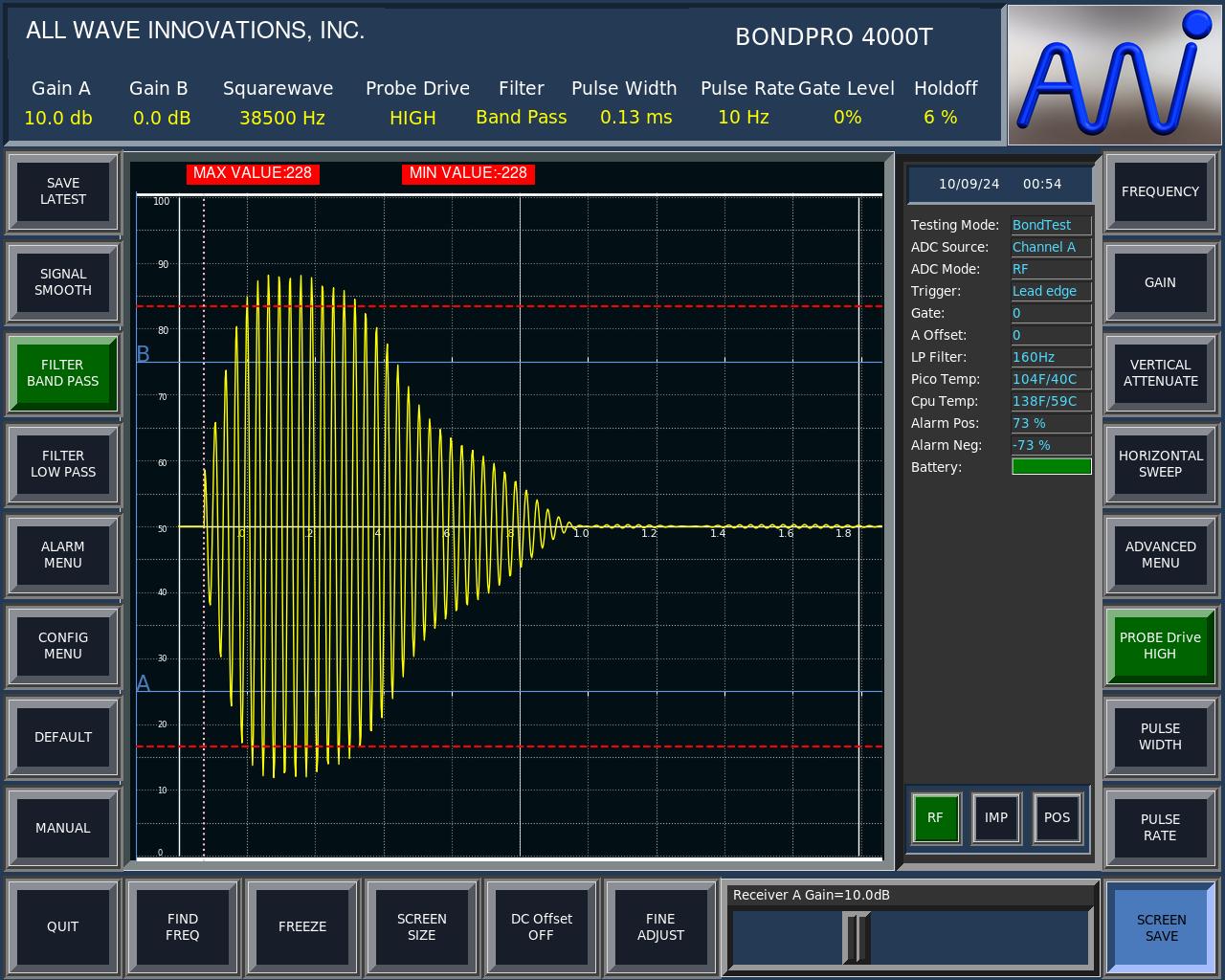Click Alarm Neg -73 % field
Image resolution: width=1225 pixels, height=980 pixels.
[1051, 445]
